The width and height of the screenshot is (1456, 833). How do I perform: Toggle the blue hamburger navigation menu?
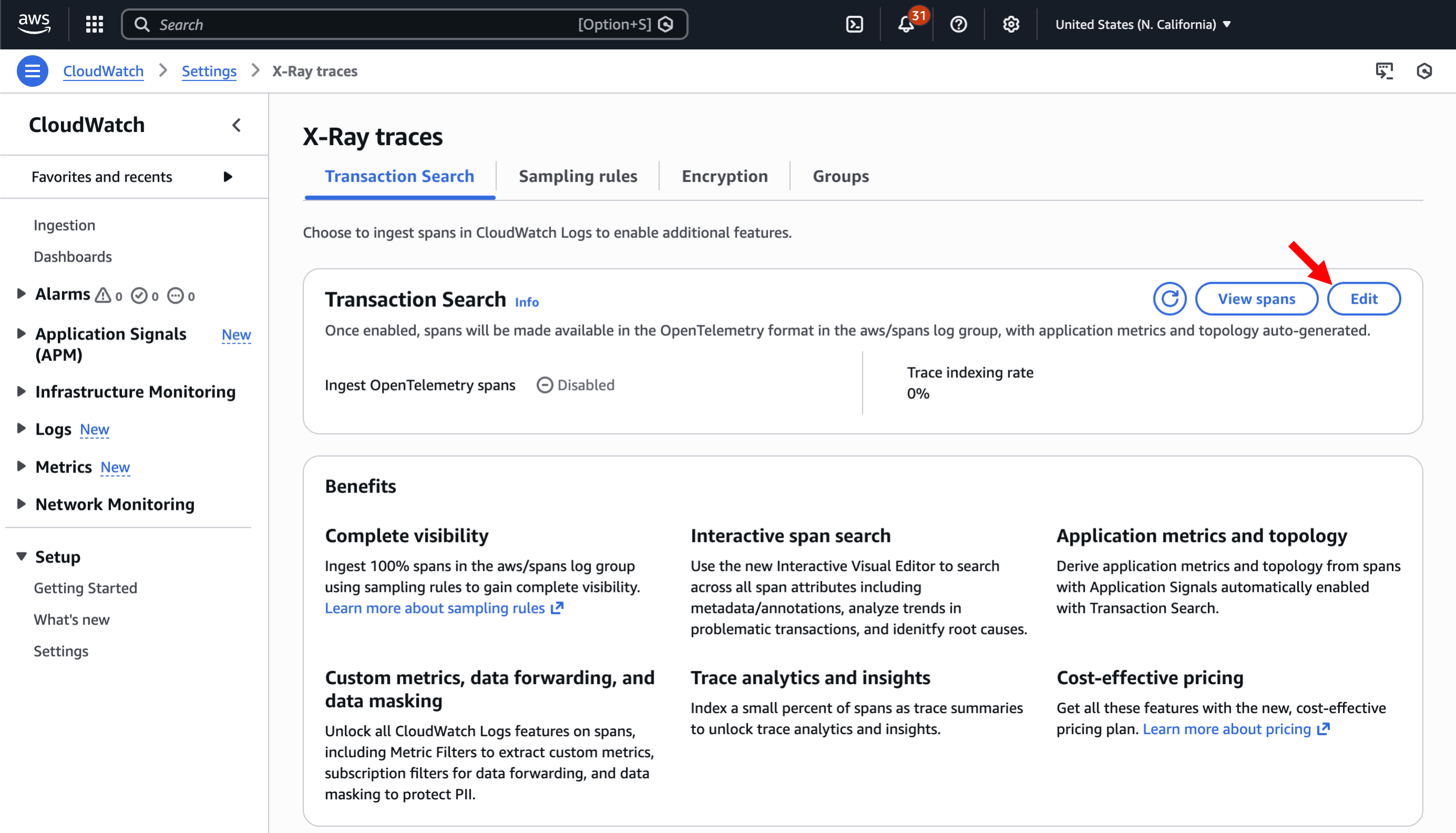coord(32,71)
